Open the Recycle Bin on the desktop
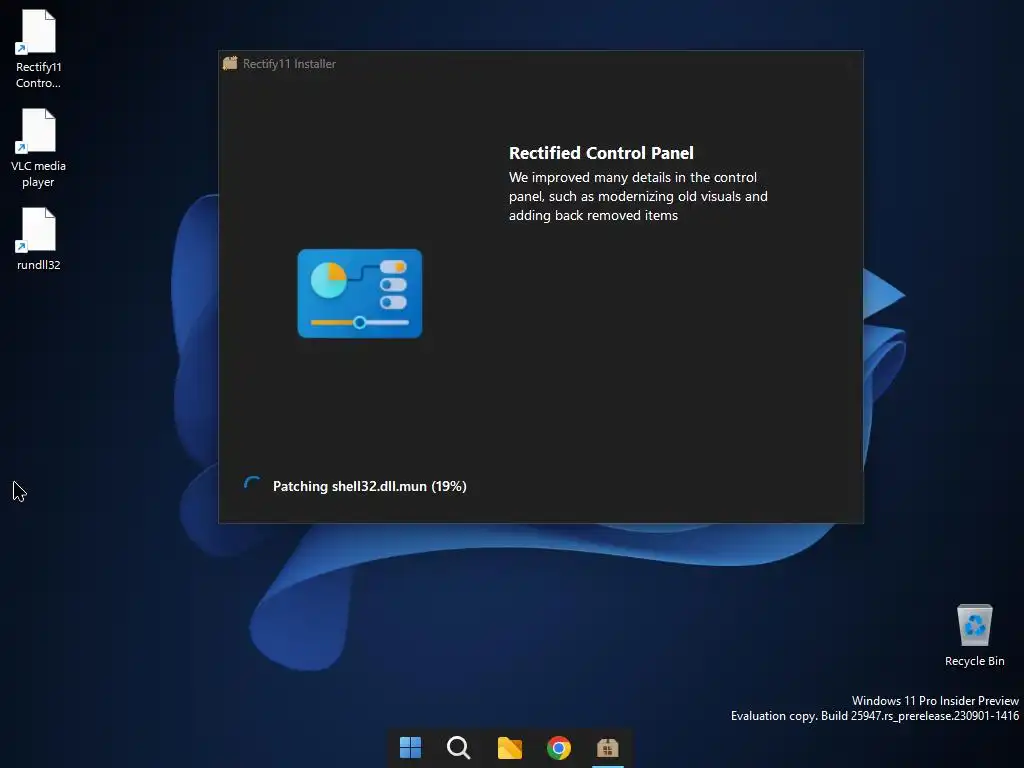Viewport: 1024px width, 768px height. (x=974, y=635)
